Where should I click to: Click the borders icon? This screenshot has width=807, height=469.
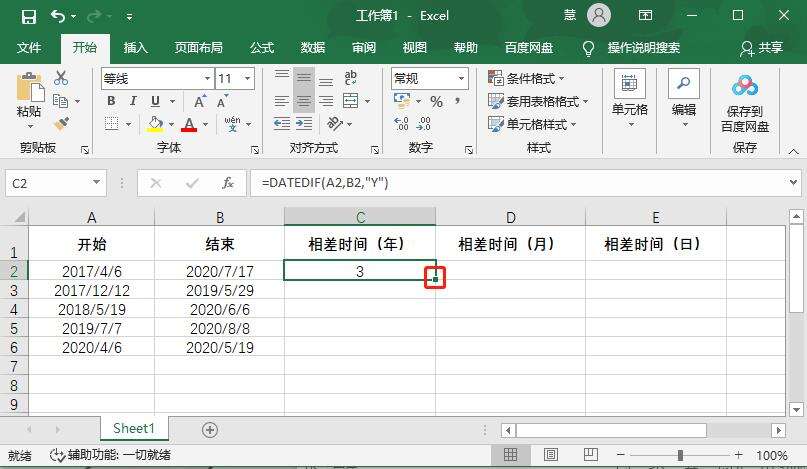pyautogui.click(x=112, y=124)
